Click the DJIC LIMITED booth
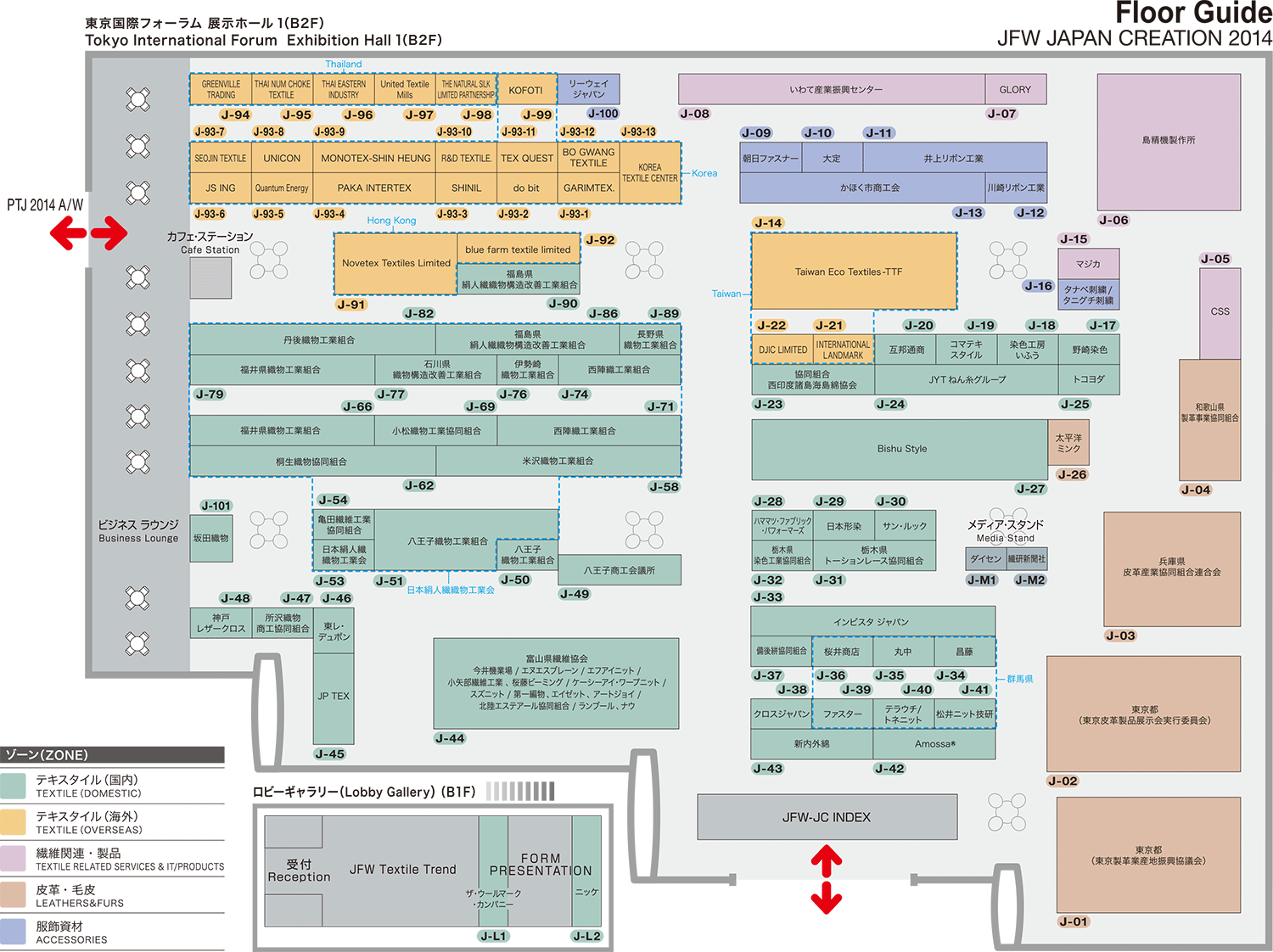1273x952 pixels. [x=782, y=350]
